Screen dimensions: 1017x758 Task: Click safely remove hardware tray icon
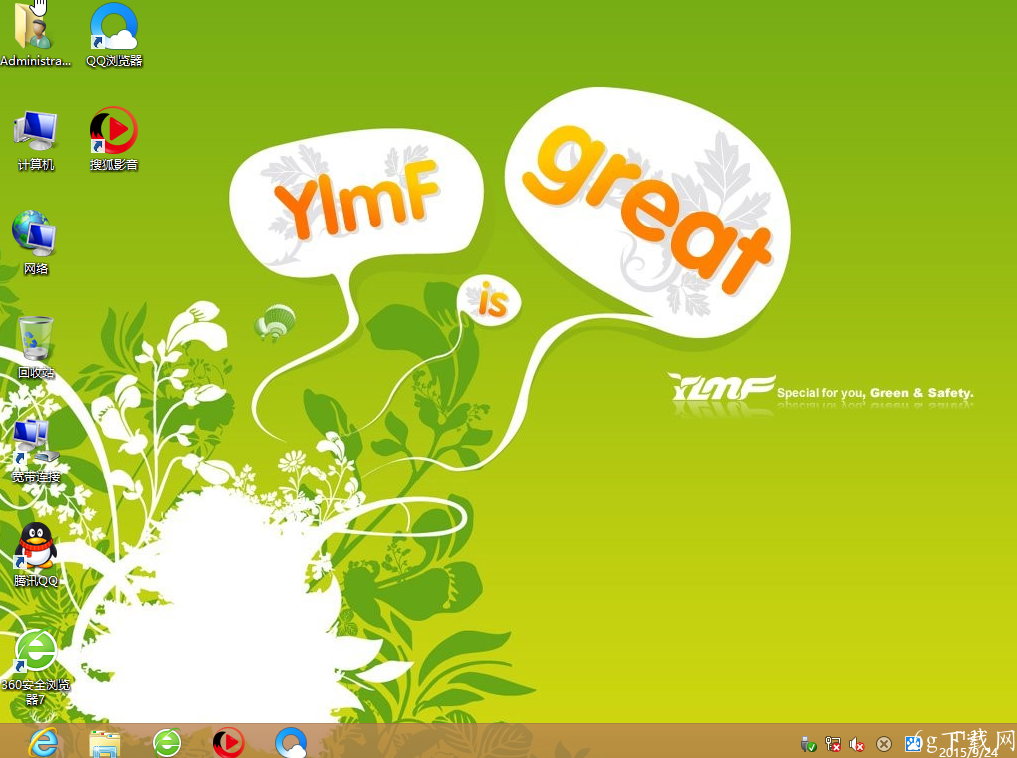point(808,744)
